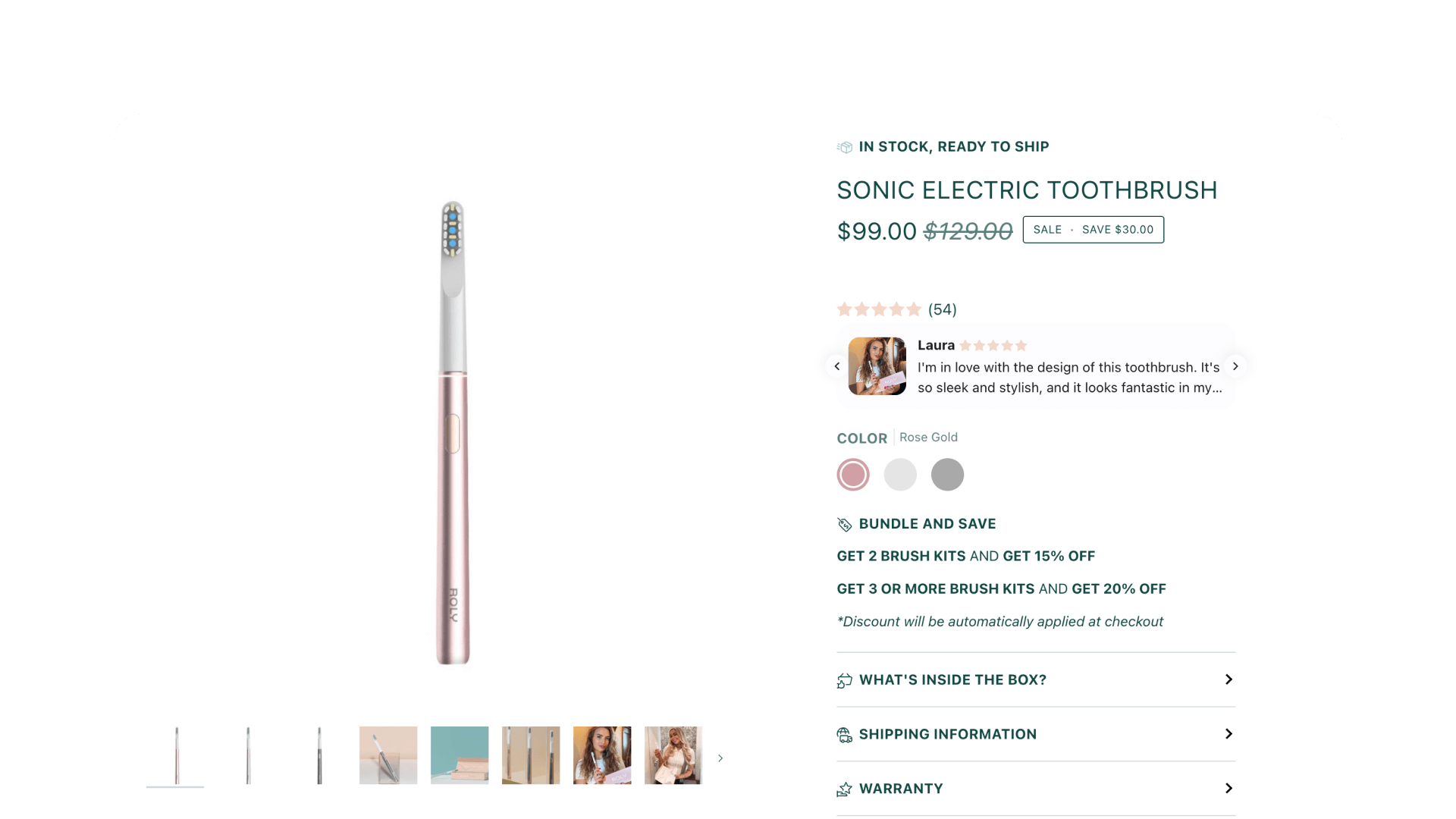This screenshot has width=1456, height=819.
Task: Click the in-stock shipping box icon
Action: click(845, 147)
